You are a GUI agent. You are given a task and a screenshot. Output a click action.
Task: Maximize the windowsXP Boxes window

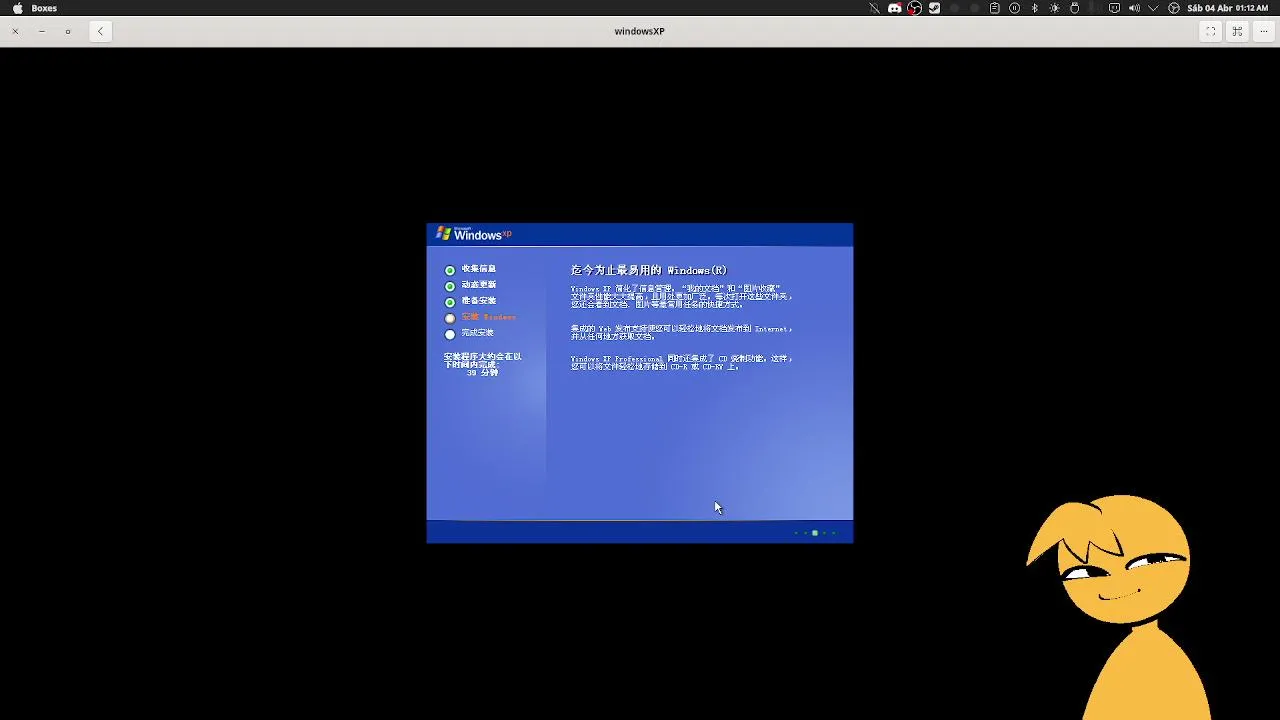(x=68, y=31)
